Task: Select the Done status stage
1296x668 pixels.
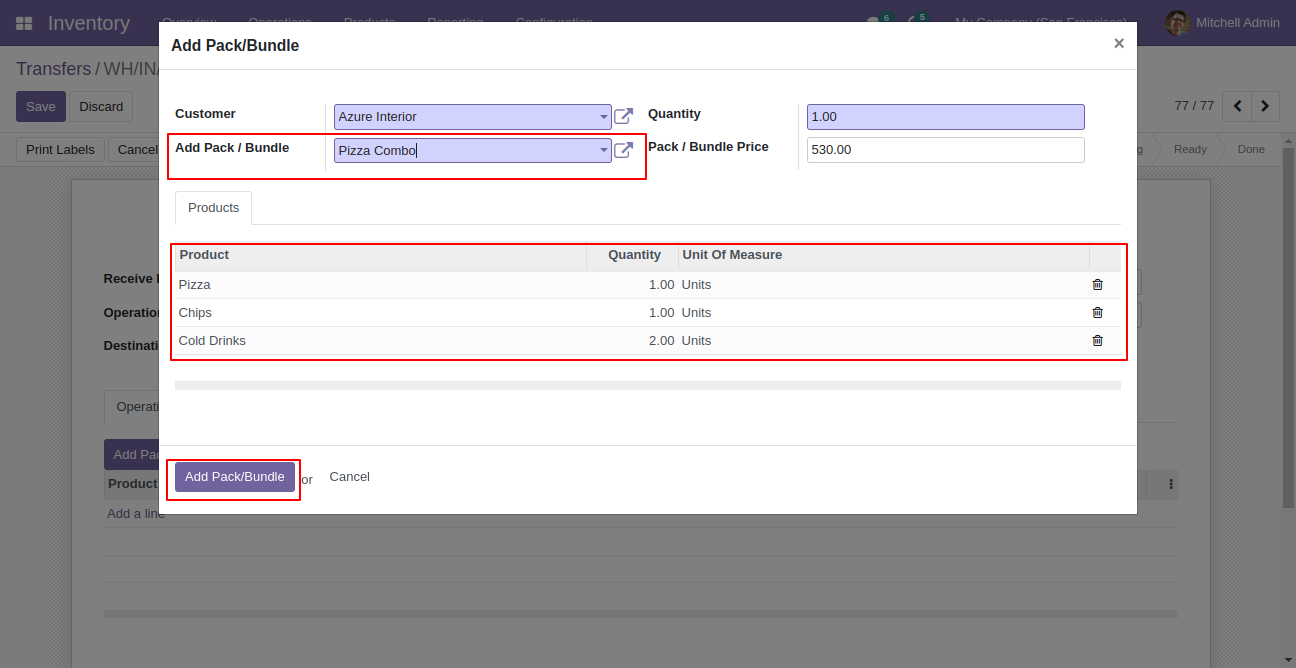Action: pos(1251,149)
